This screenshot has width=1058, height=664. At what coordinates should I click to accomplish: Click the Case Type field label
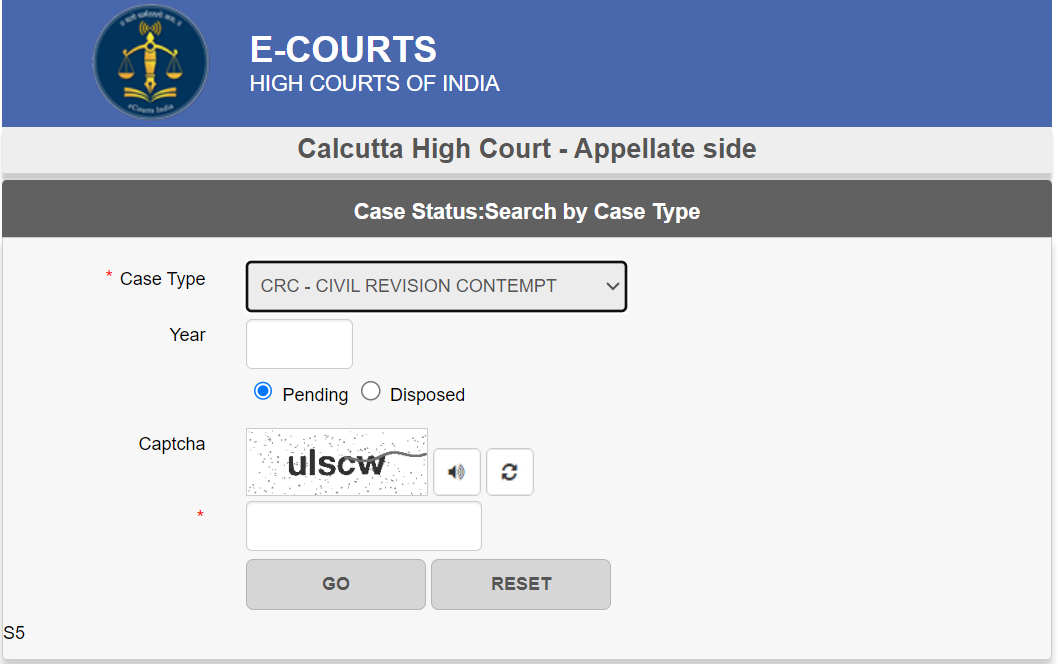click(x=163, y=279)
